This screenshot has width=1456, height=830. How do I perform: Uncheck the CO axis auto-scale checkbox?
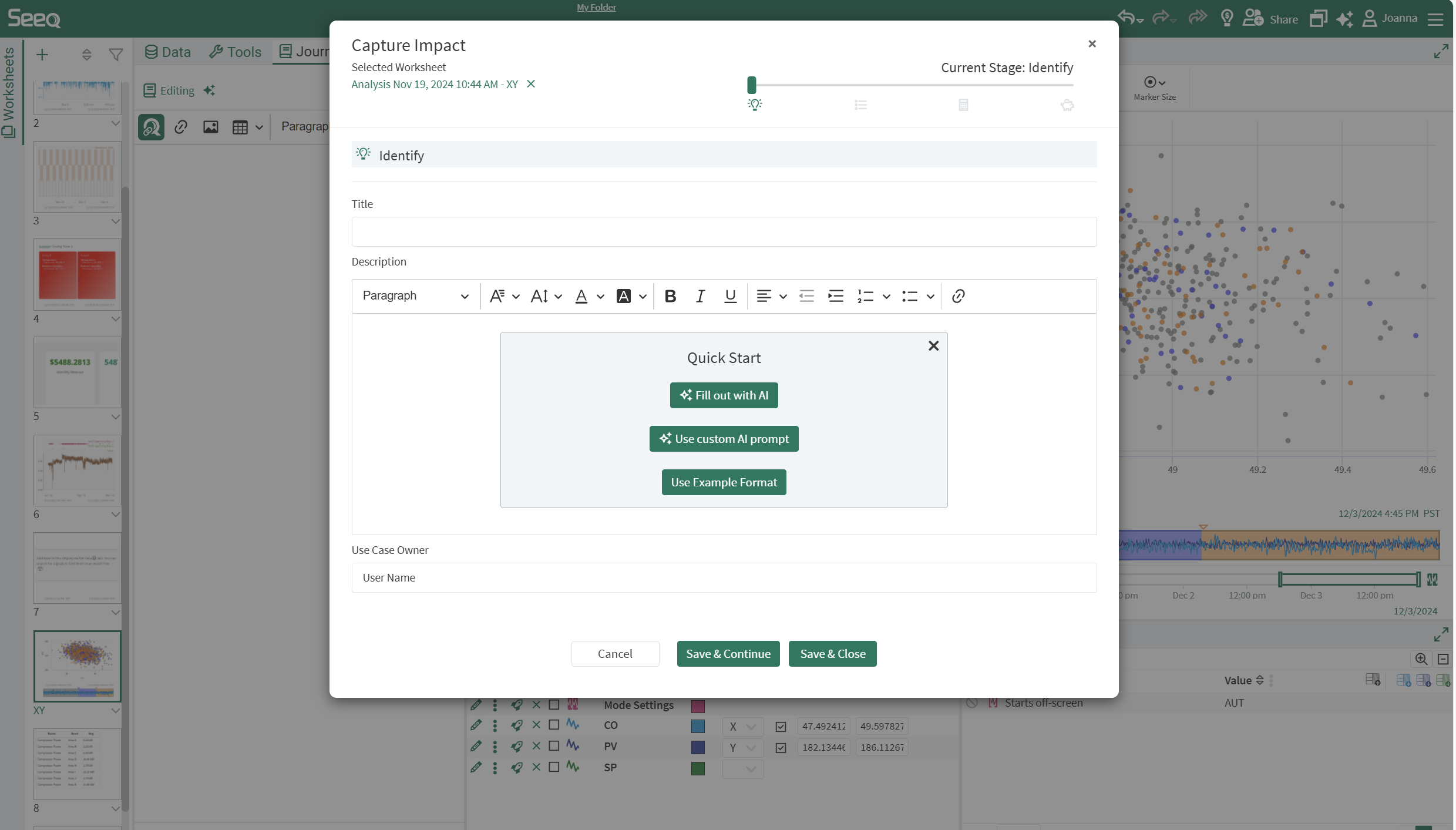click(x=781, y=727)
